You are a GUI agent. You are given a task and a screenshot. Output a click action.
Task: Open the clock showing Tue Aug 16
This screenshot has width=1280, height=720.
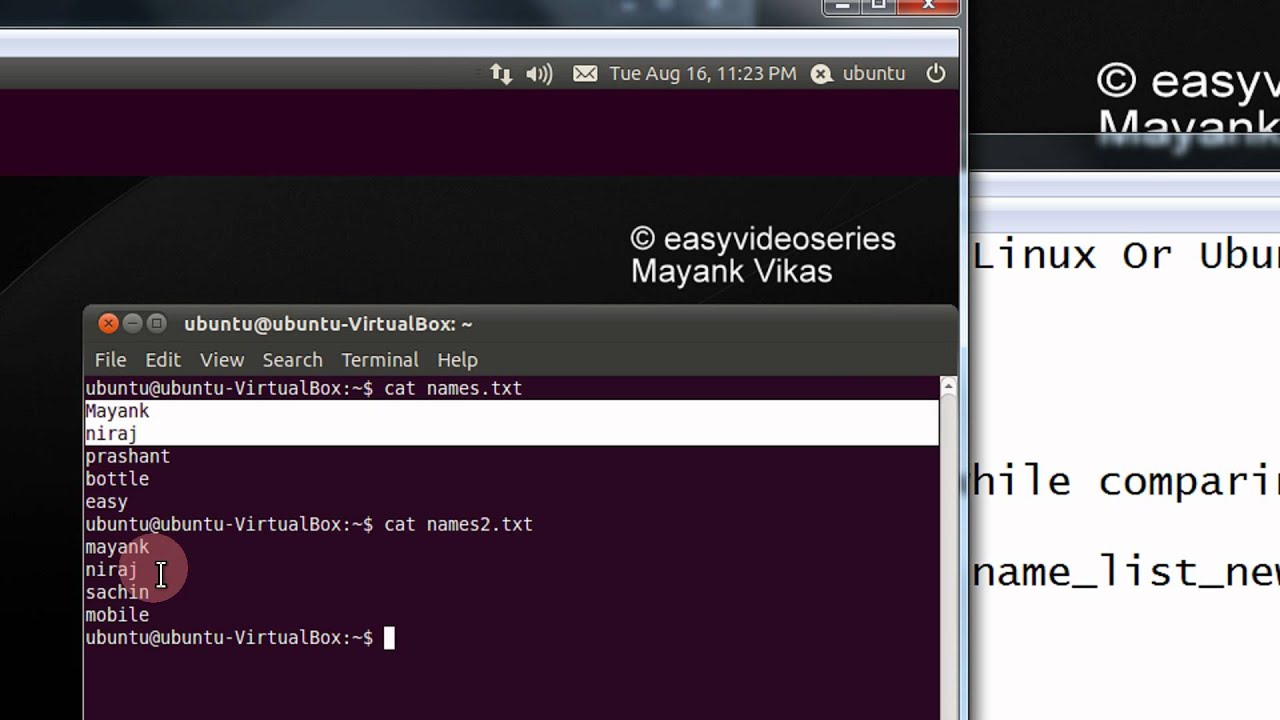703,73
